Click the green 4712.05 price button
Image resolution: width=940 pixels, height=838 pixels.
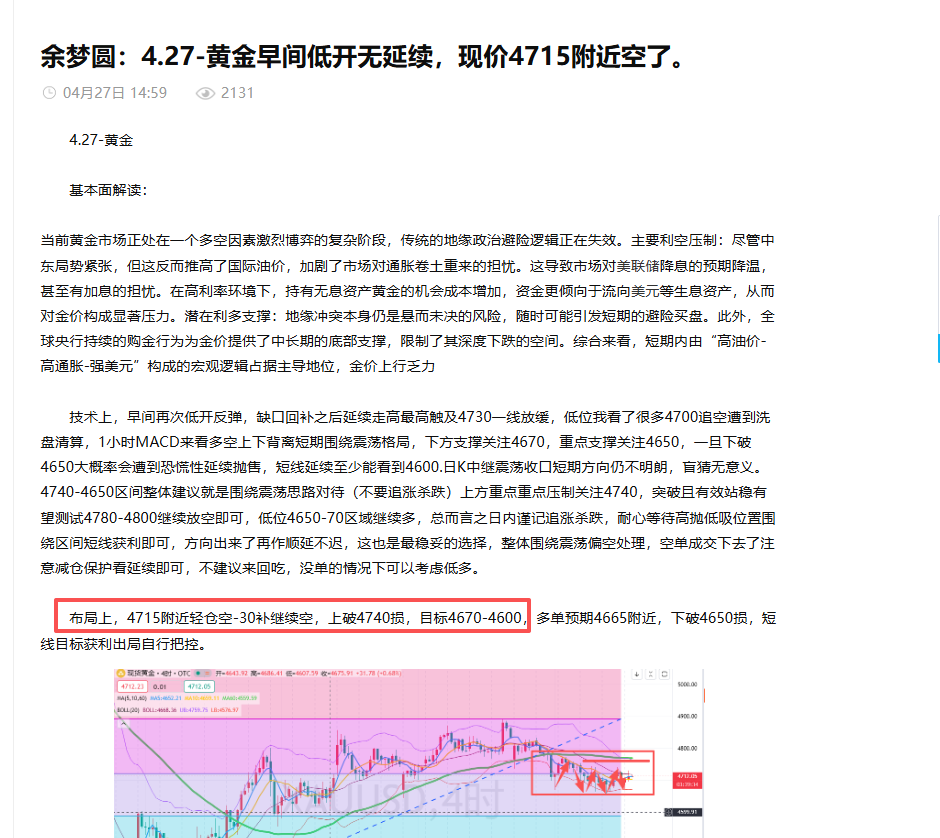coord(200,686)
